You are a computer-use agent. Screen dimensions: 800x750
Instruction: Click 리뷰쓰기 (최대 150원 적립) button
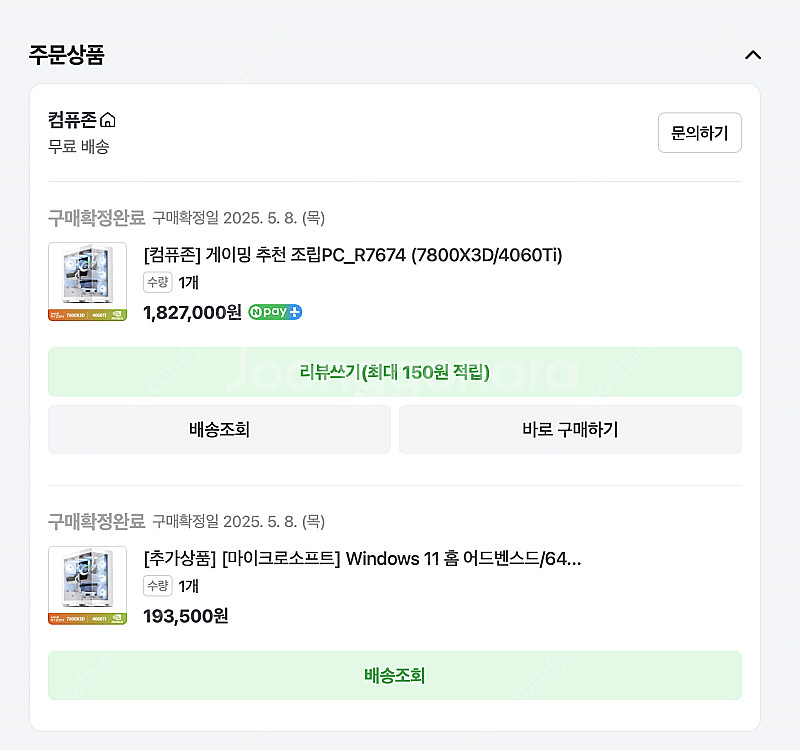tap(394, 372)
